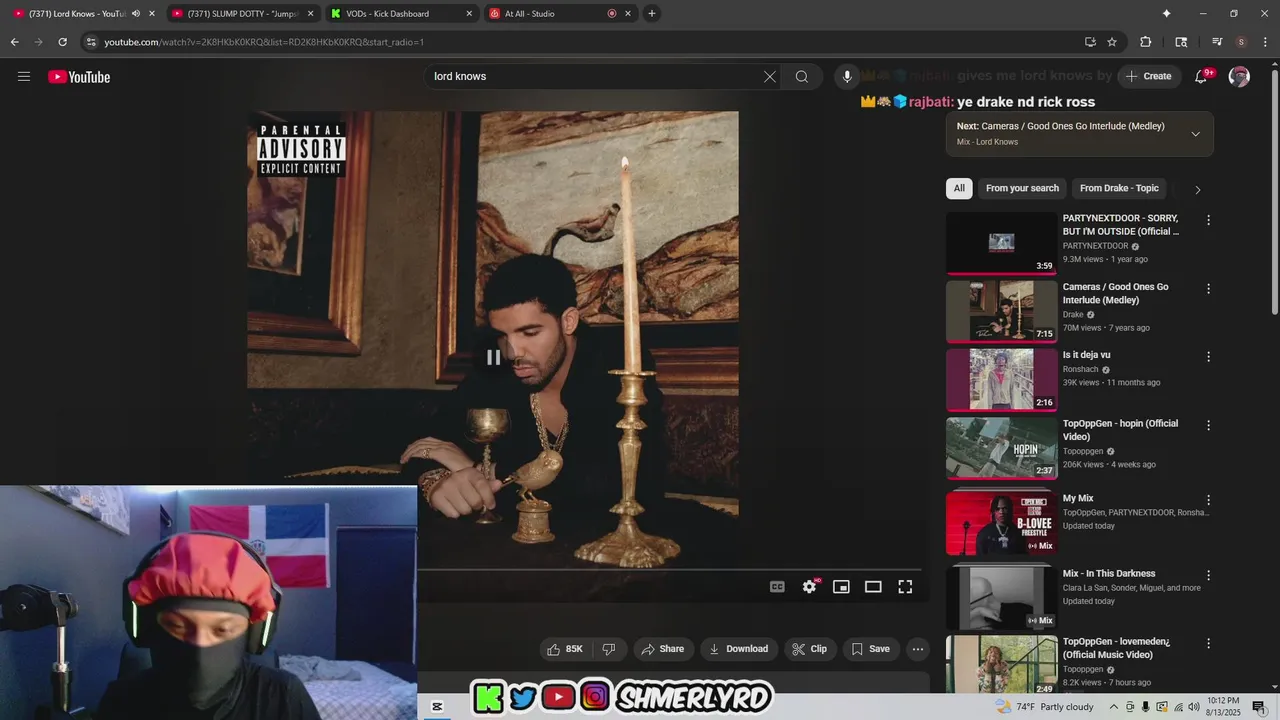Screen dimensions: 1280x720
Task: Go to YouTube home via logo
Action: click(x=79, y=77)
